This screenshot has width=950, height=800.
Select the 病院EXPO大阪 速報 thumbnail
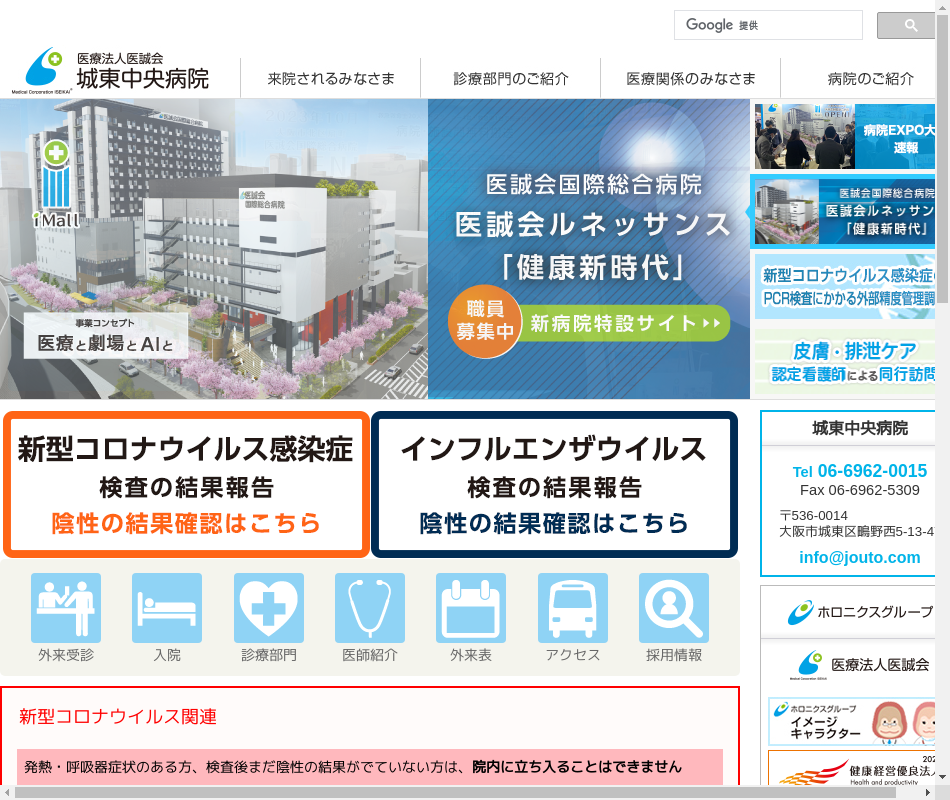point(846,136)
